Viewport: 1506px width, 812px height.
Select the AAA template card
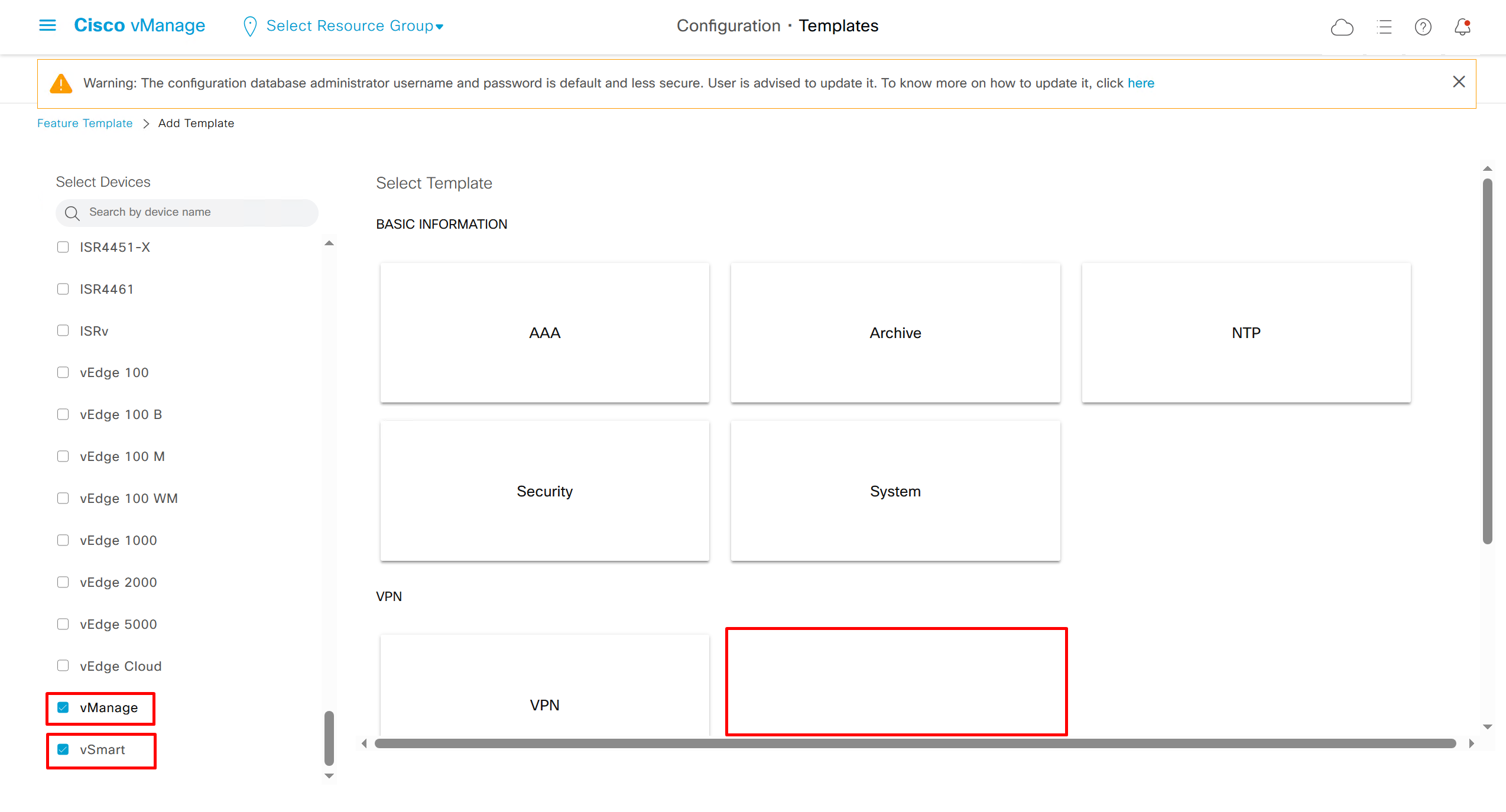click(544, 333)
